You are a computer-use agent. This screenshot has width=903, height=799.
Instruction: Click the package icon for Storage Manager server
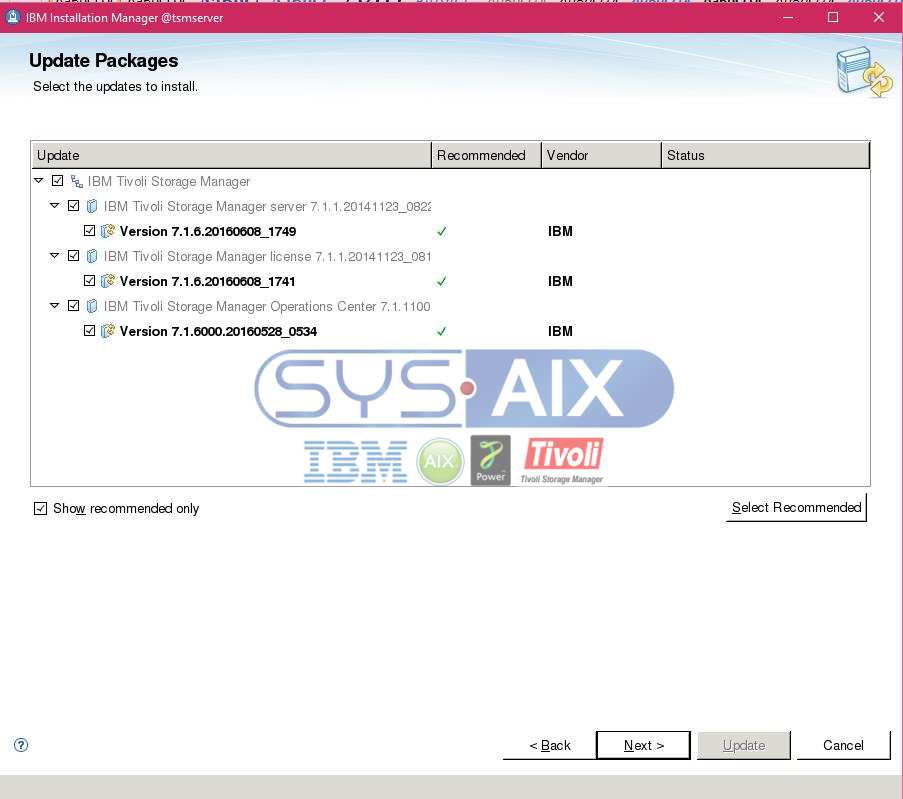coord(92,206)
